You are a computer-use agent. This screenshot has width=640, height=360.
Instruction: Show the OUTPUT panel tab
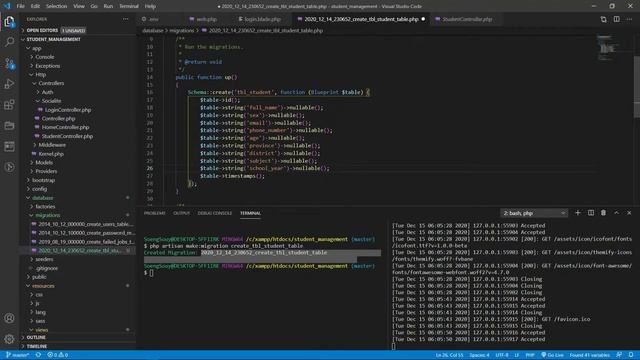pyautogui.click(x=181, y=213)
